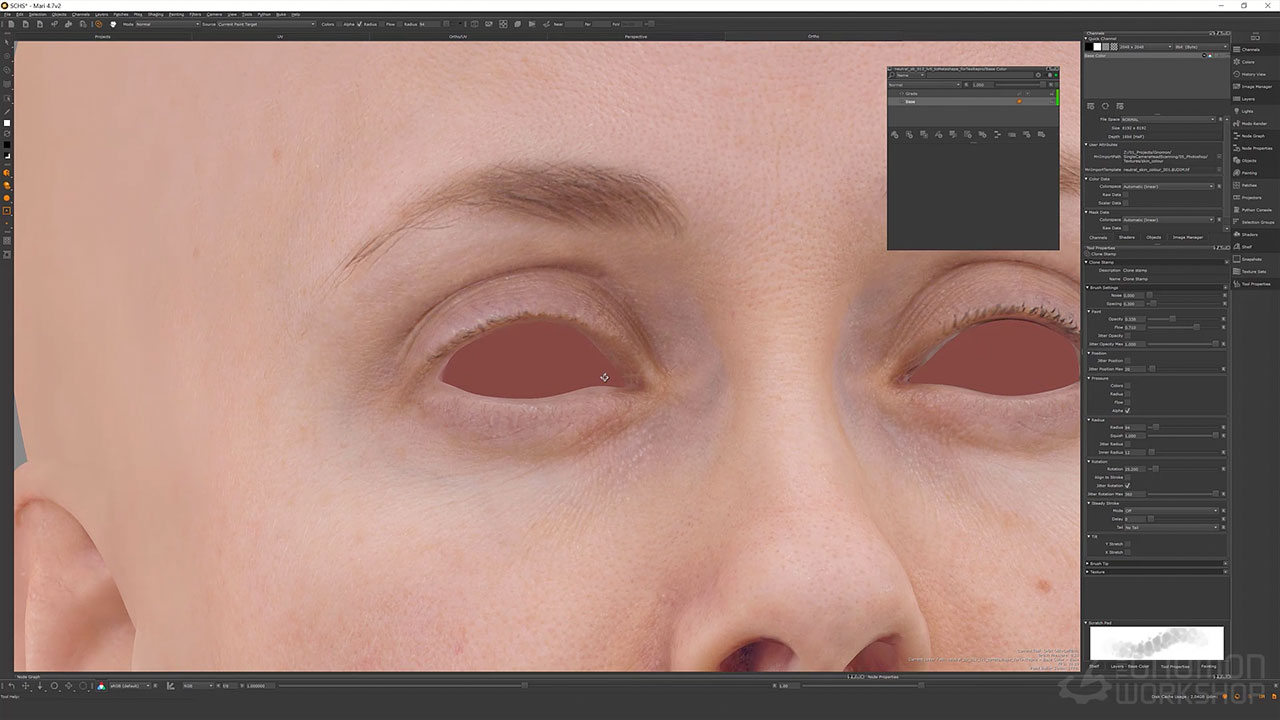Open the Texture Sets palette
The width and height of the screenshot is (1280, 720).
coord(1253,272)
